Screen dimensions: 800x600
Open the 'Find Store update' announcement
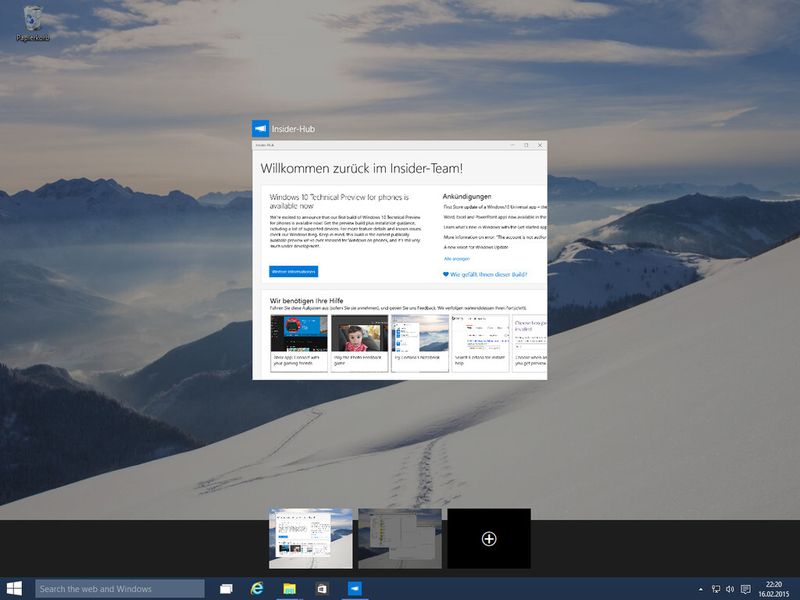pos(495,207)
